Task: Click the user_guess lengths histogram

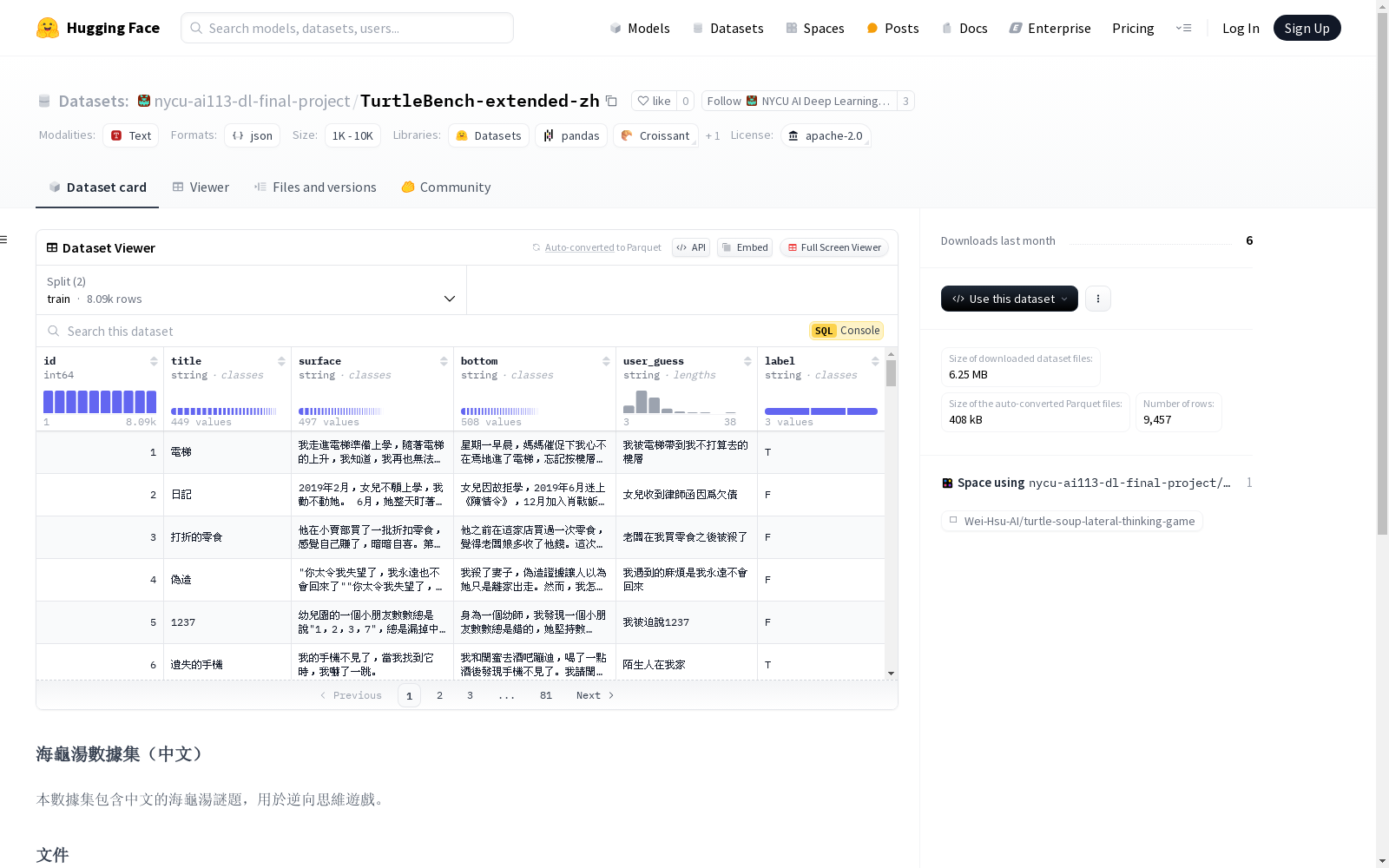Action: coord(680,402)
